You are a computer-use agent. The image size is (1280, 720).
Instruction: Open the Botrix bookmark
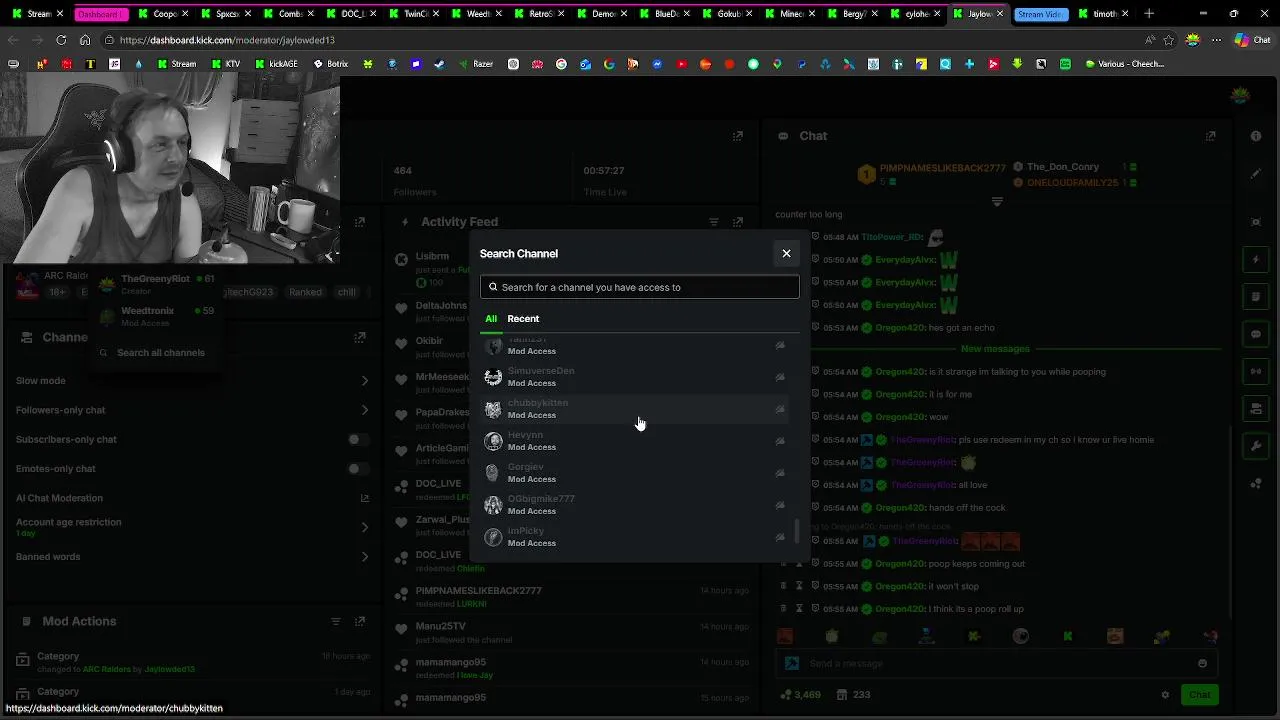point(331,64)
